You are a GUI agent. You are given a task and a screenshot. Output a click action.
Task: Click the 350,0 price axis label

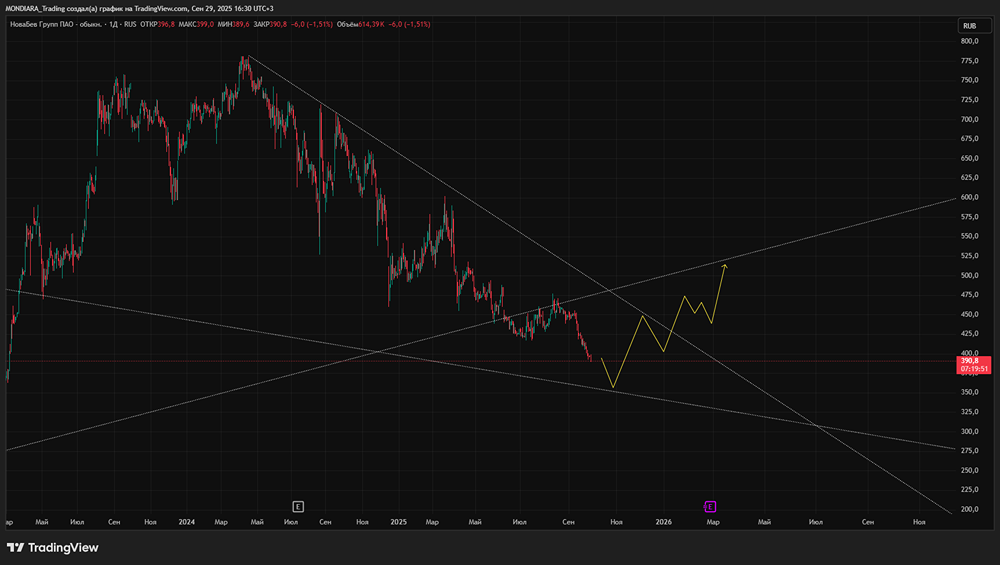coord(969,392)
